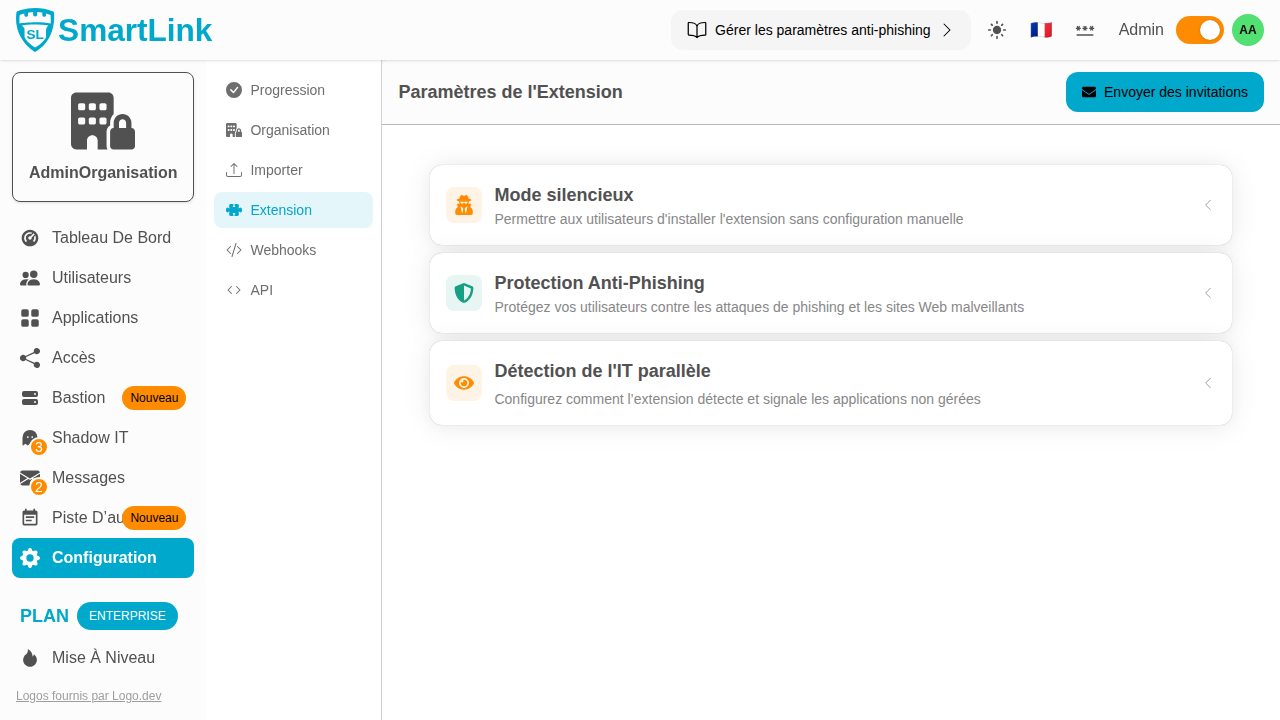Click the Messages icon showing 2 alerts
The height and width of the screenshot is (720, 1280).
[x=29, y=477]
